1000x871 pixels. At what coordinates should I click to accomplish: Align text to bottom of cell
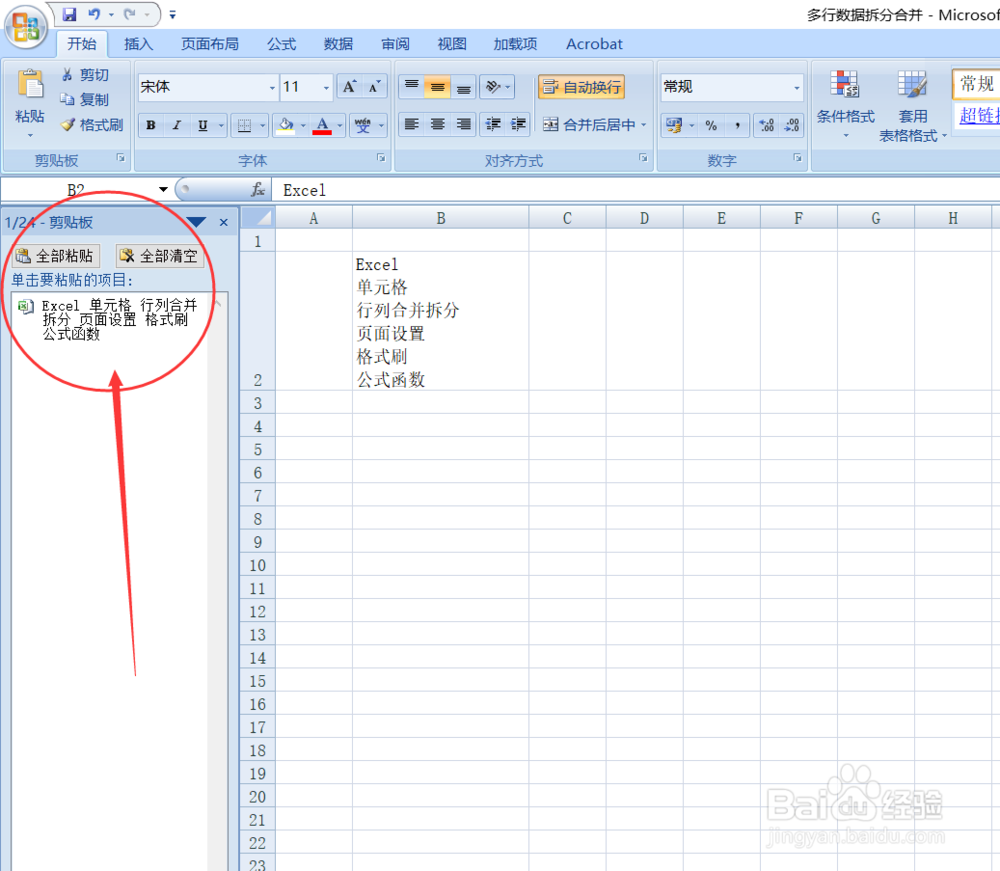[464, 87]
